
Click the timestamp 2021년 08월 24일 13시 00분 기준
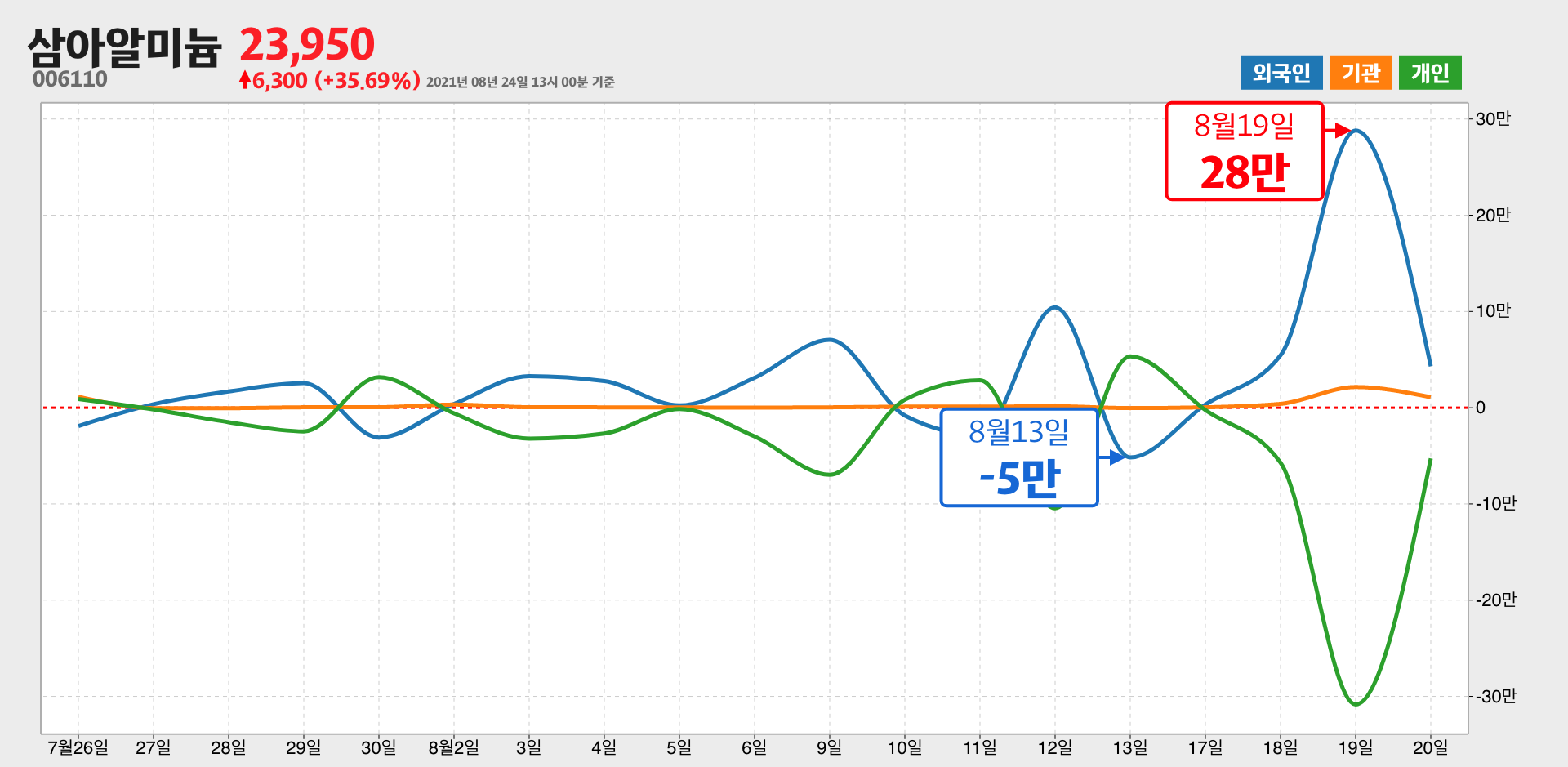(520, 82)
